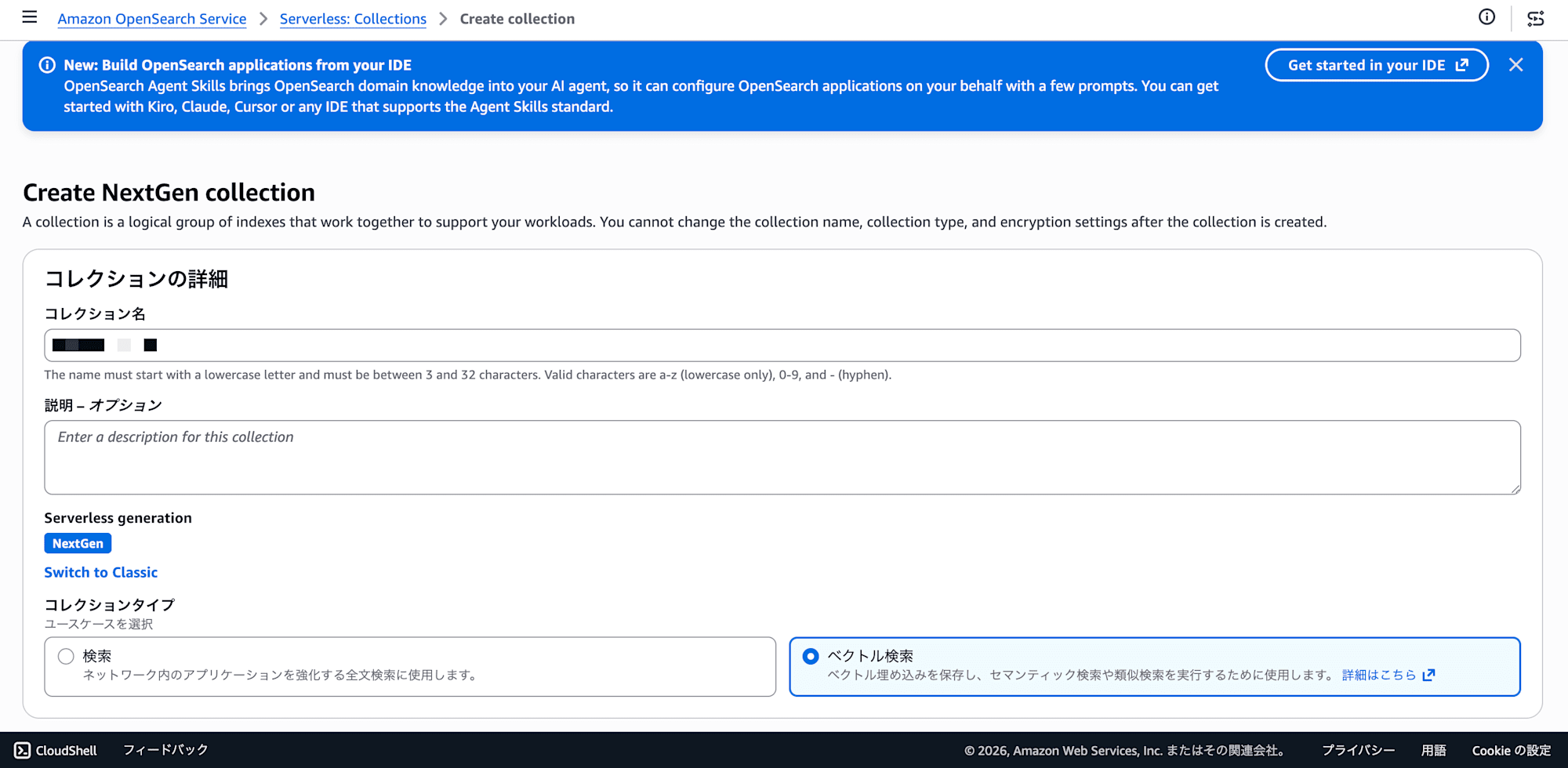
Task: Open external link icon on IDE button
Action: [x=1462, y=65]
